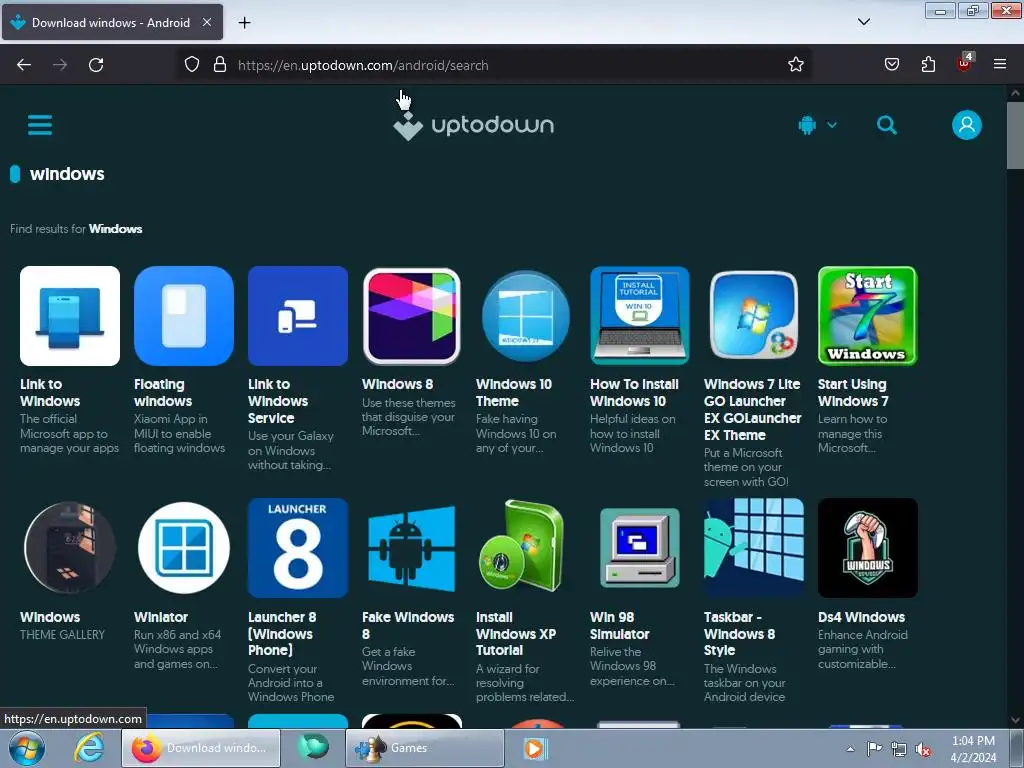This screenshot has width=1024, height=768.
Task: Open the Uptodown hamburger menu
Action: [40, 125]
